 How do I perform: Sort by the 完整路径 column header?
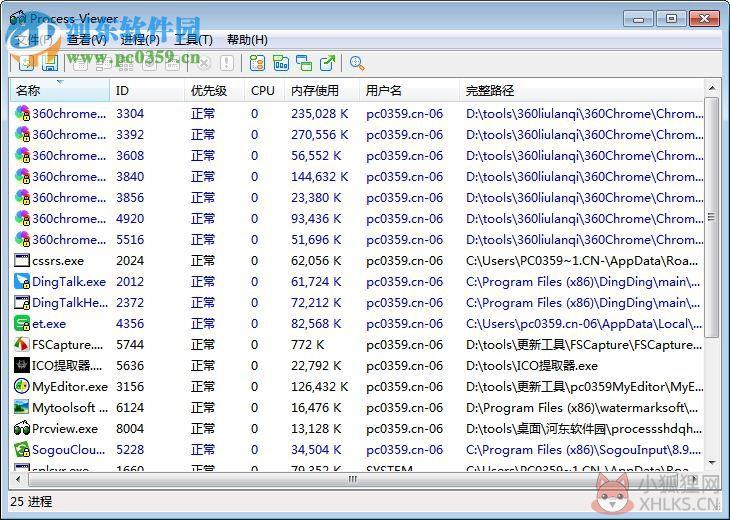click(581, 90)
